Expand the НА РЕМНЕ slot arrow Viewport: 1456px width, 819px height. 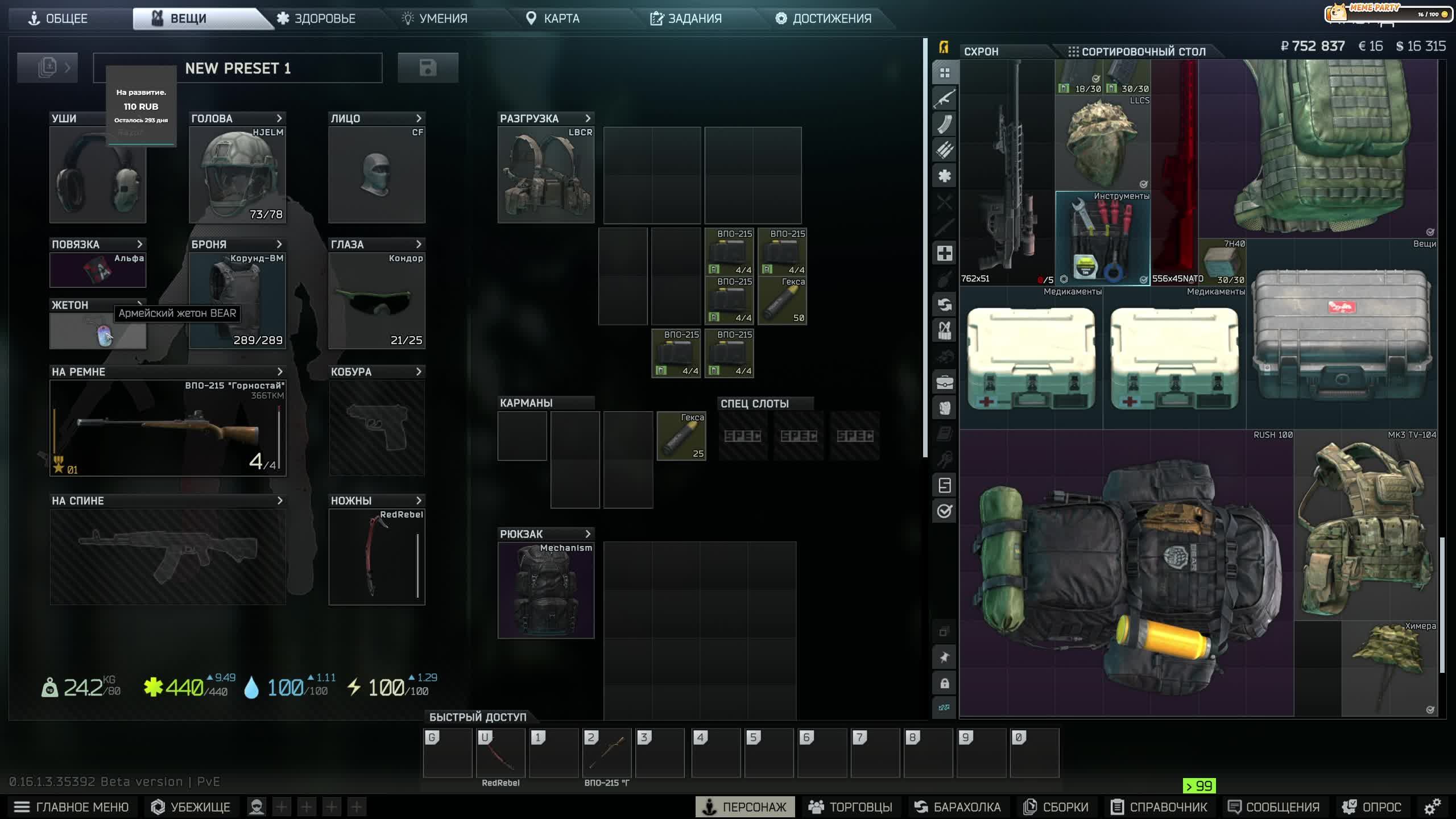point(279,371)
